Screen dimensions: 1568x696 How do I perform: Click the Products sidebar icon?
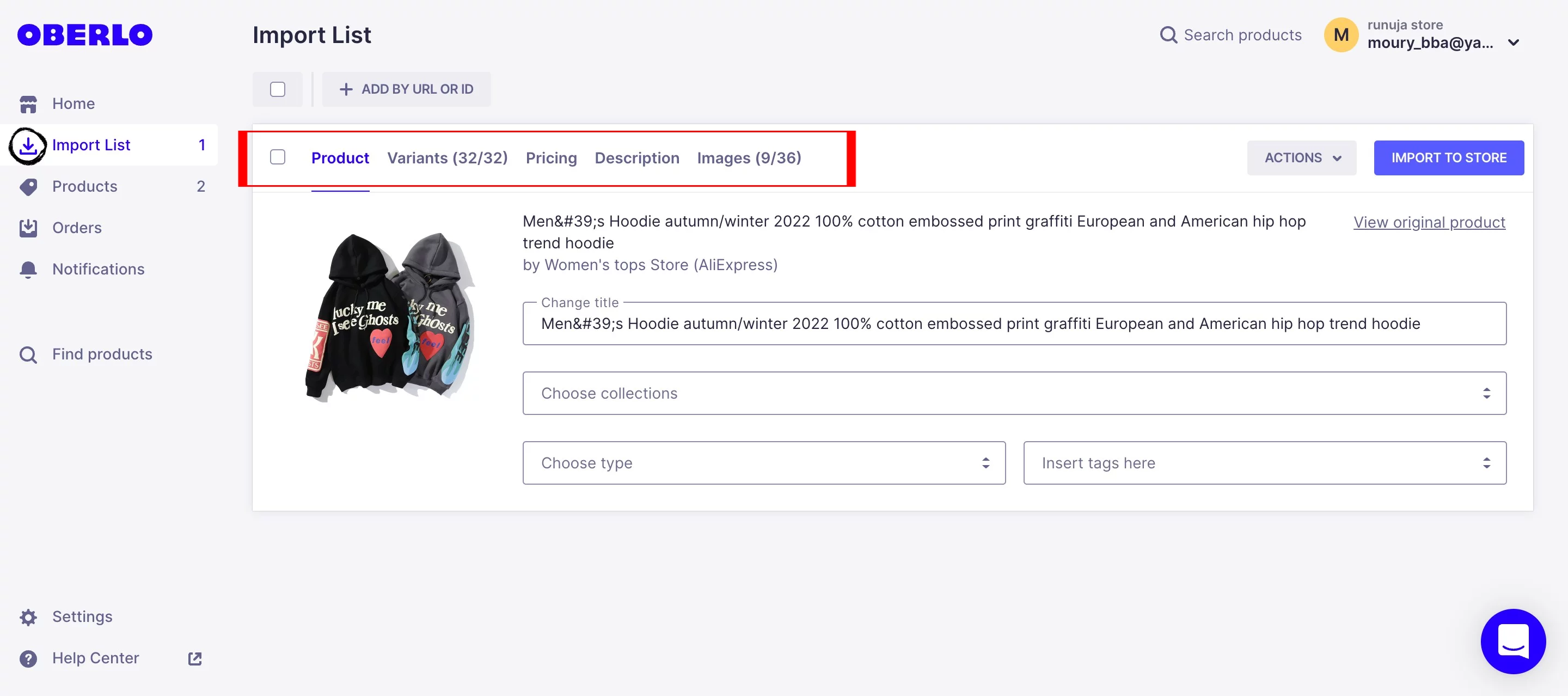pyautogui.click(x=27, y=186)
